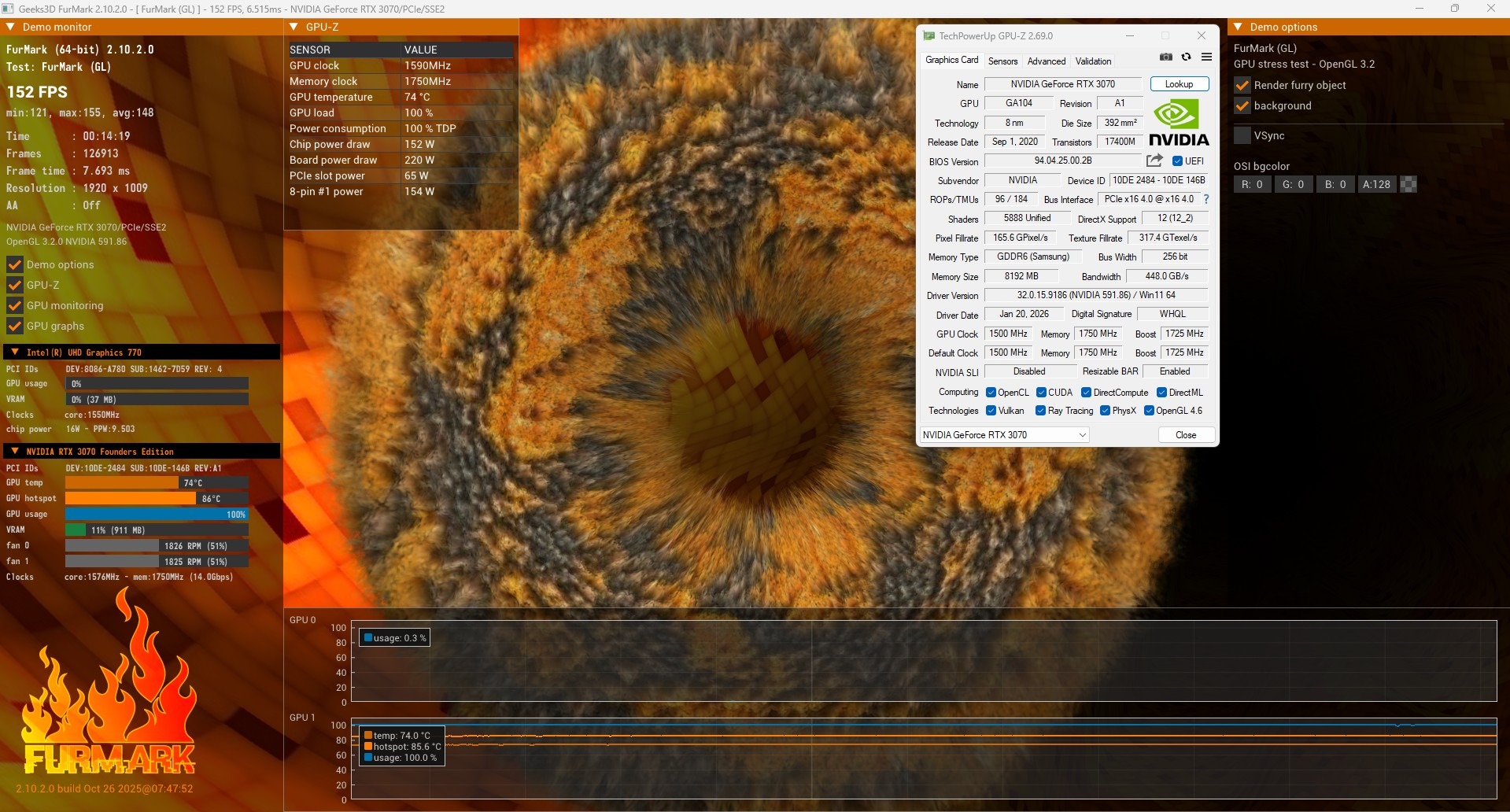Click the Lookup button
Viewport: 1510px width, 812px height.
[x=1180, y=84]
